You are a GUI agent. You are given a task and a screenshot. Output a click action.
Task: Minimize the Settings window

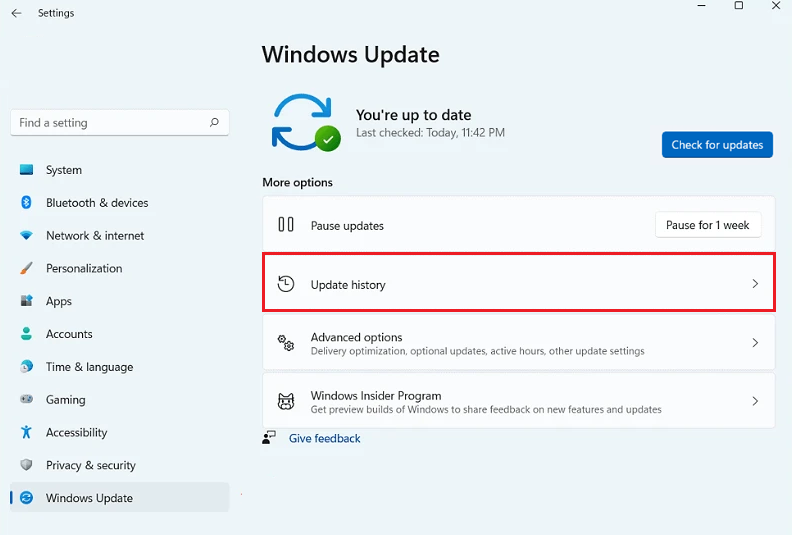(702, 6)
